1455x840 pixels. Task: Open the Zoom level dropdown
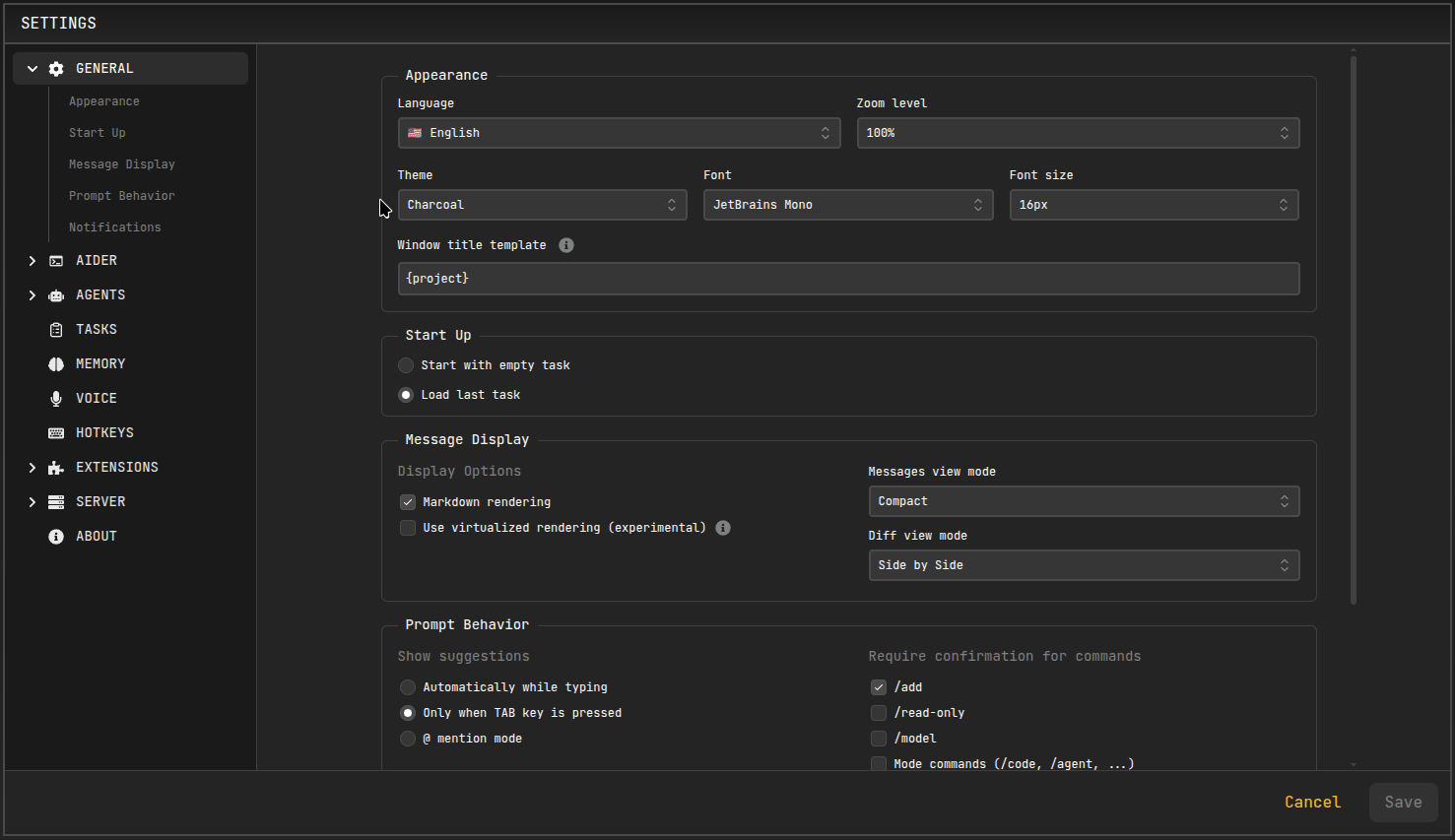pyautogui.click(x=1078, y=133)
